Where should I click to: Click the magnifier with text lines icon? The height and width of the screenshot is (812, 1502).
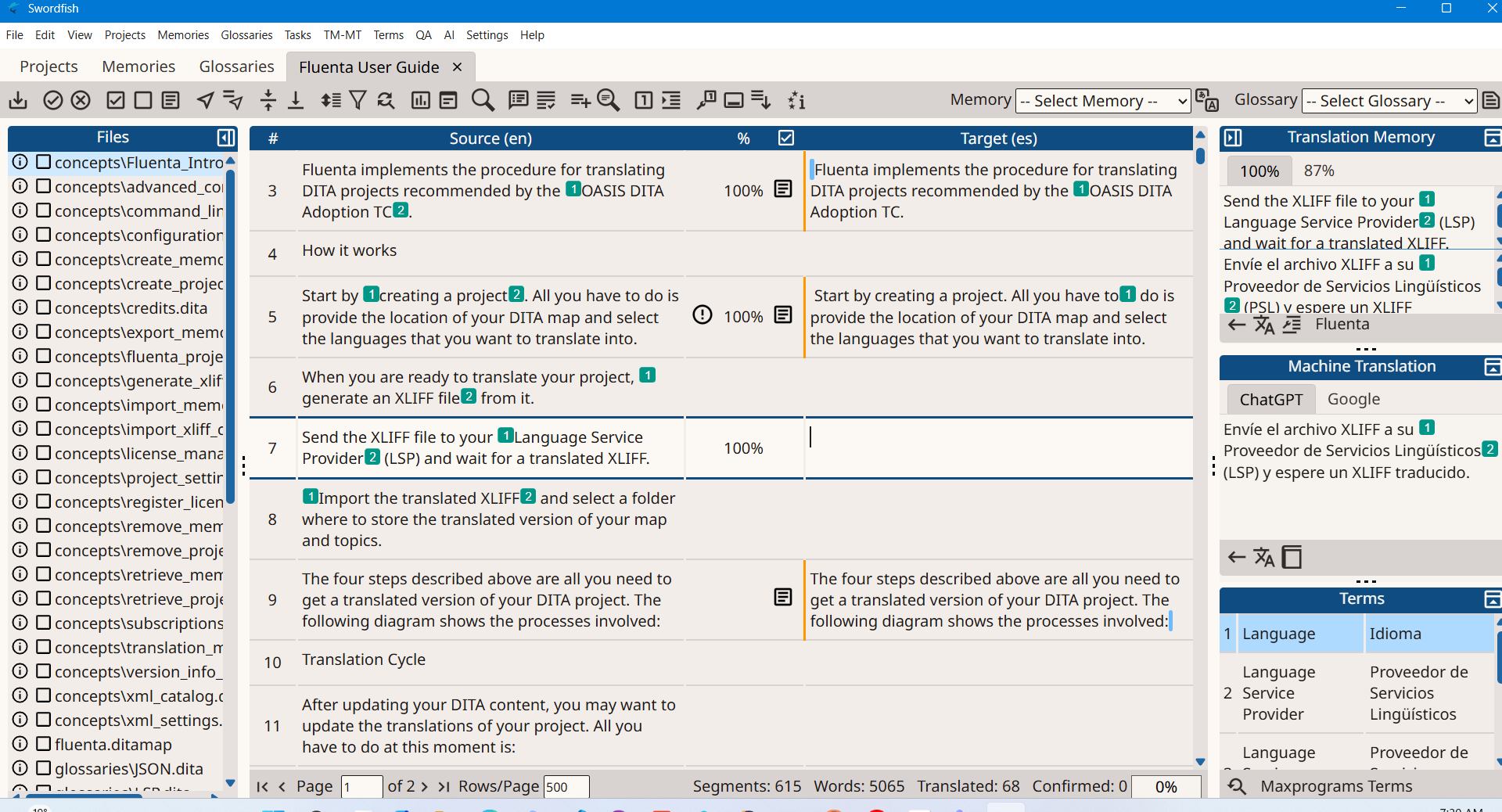(x=608, y=100)
